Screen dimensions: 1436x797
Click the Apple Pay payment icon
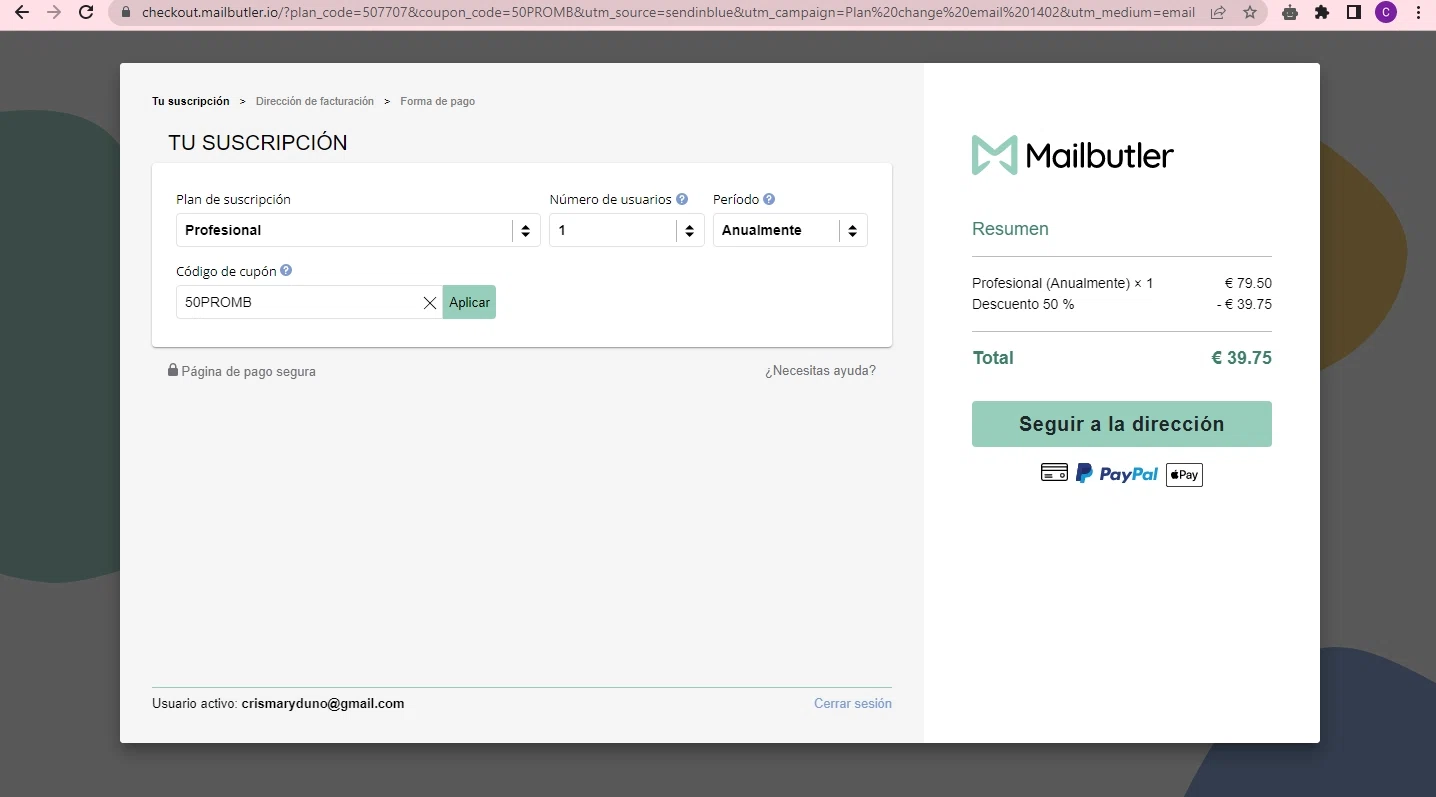click(x=1184, y=475)
